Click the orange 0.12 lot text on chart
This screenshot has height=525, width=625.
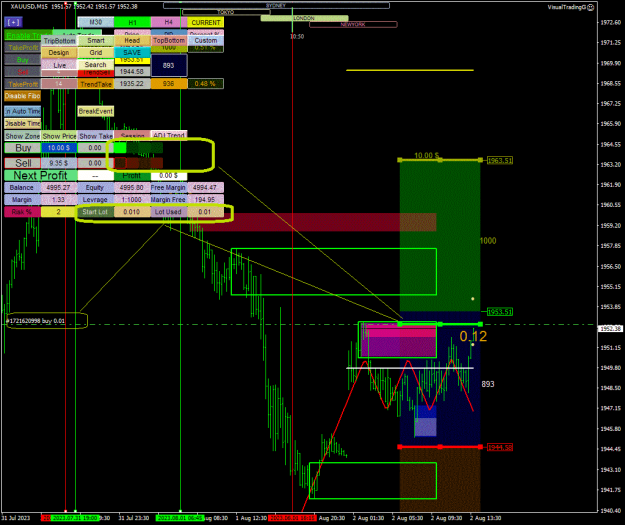click(473, 336)
